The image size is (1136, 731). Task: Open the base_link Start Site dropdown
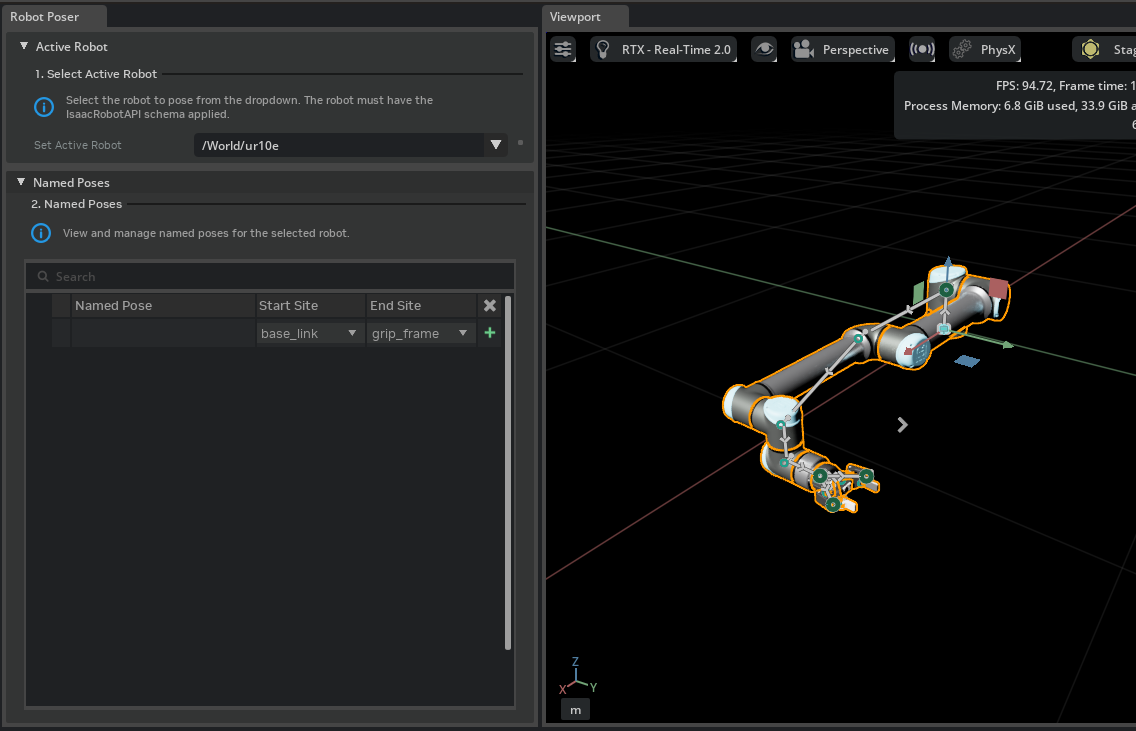(x=310, y=333)
